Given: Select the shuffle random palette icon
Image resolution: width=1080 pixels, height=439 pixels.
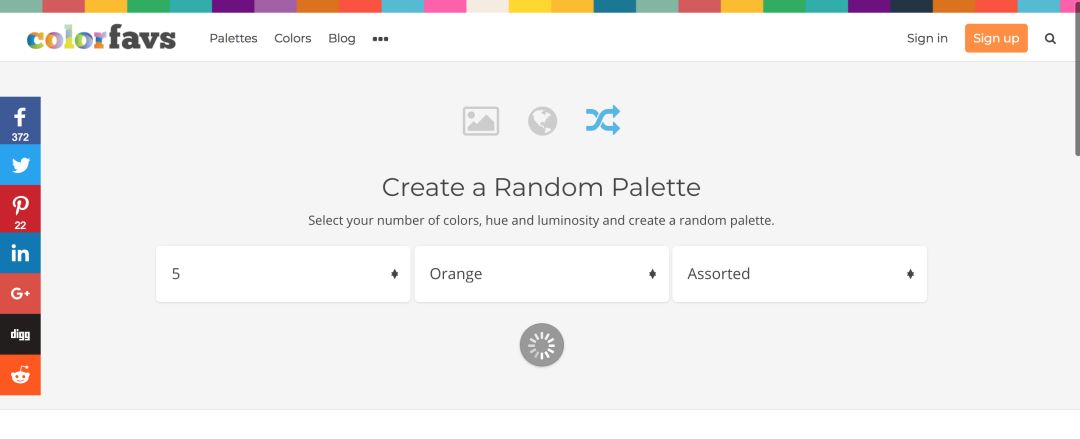Looking at the screenshot, I should point(603,121).
